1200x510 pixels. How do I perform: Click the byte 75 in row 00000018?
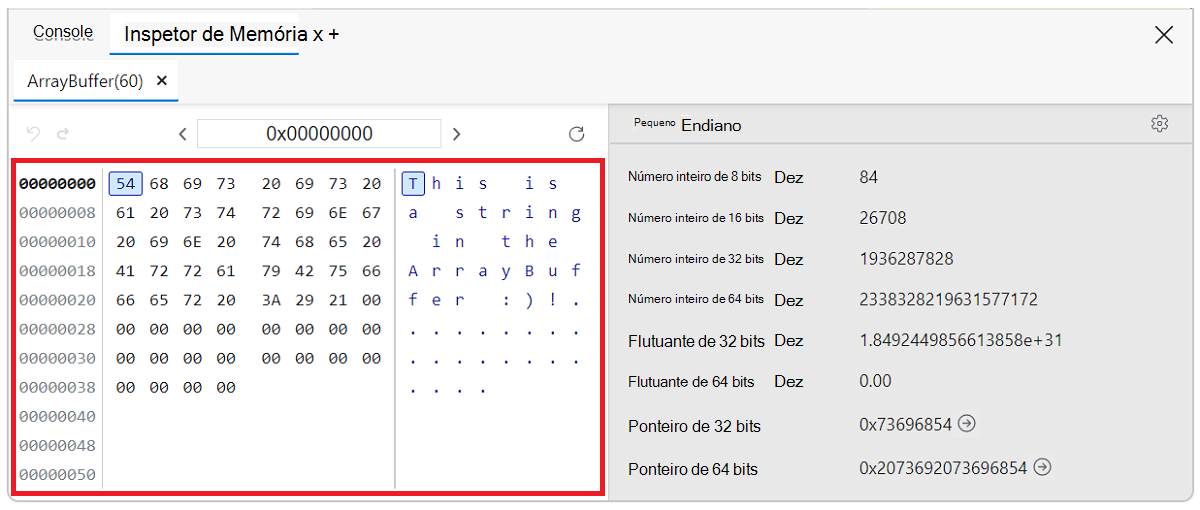pyautogui.click(x=337, y=271)
